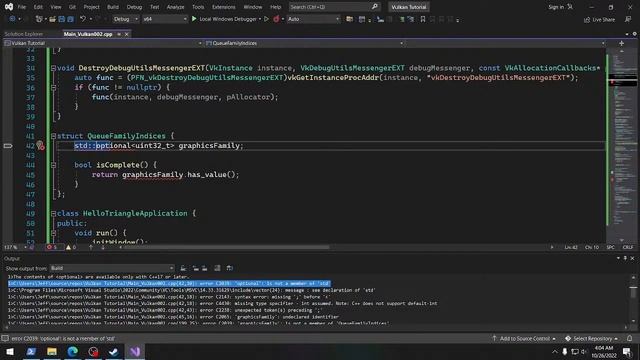The image size is (640, 360).
Task: Click the New Project icon
Action: tap(39, 19)
